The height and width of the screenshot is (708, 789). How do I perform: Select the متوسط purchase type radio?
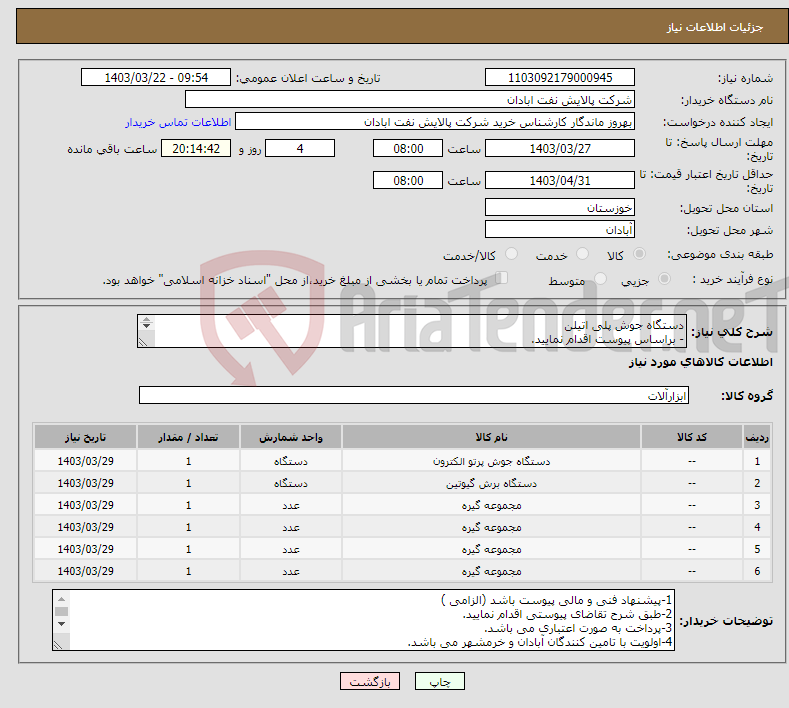[x=600, y=278]
